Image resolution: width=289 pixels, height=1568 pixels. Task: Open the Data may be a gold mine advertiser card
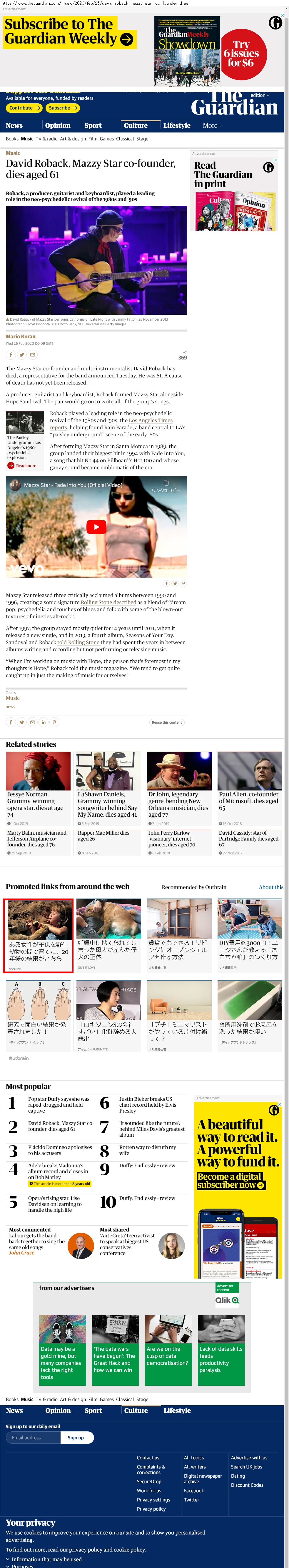coord(63,1350)
